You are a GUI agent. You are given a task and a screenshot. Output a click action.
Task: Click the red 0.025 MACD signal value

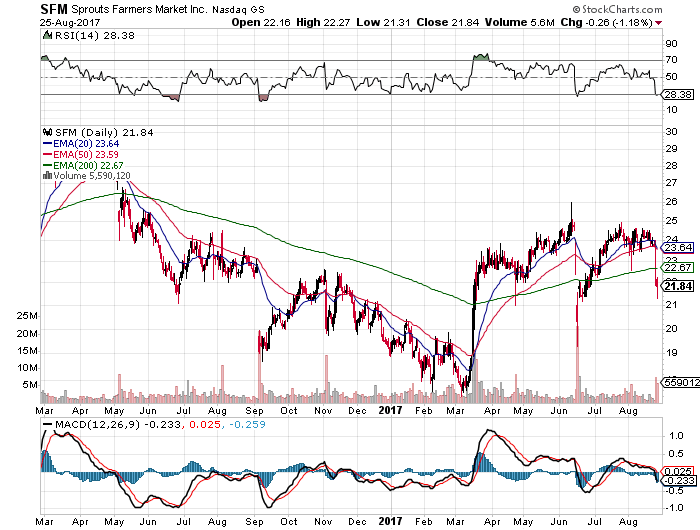click(204, 425)
